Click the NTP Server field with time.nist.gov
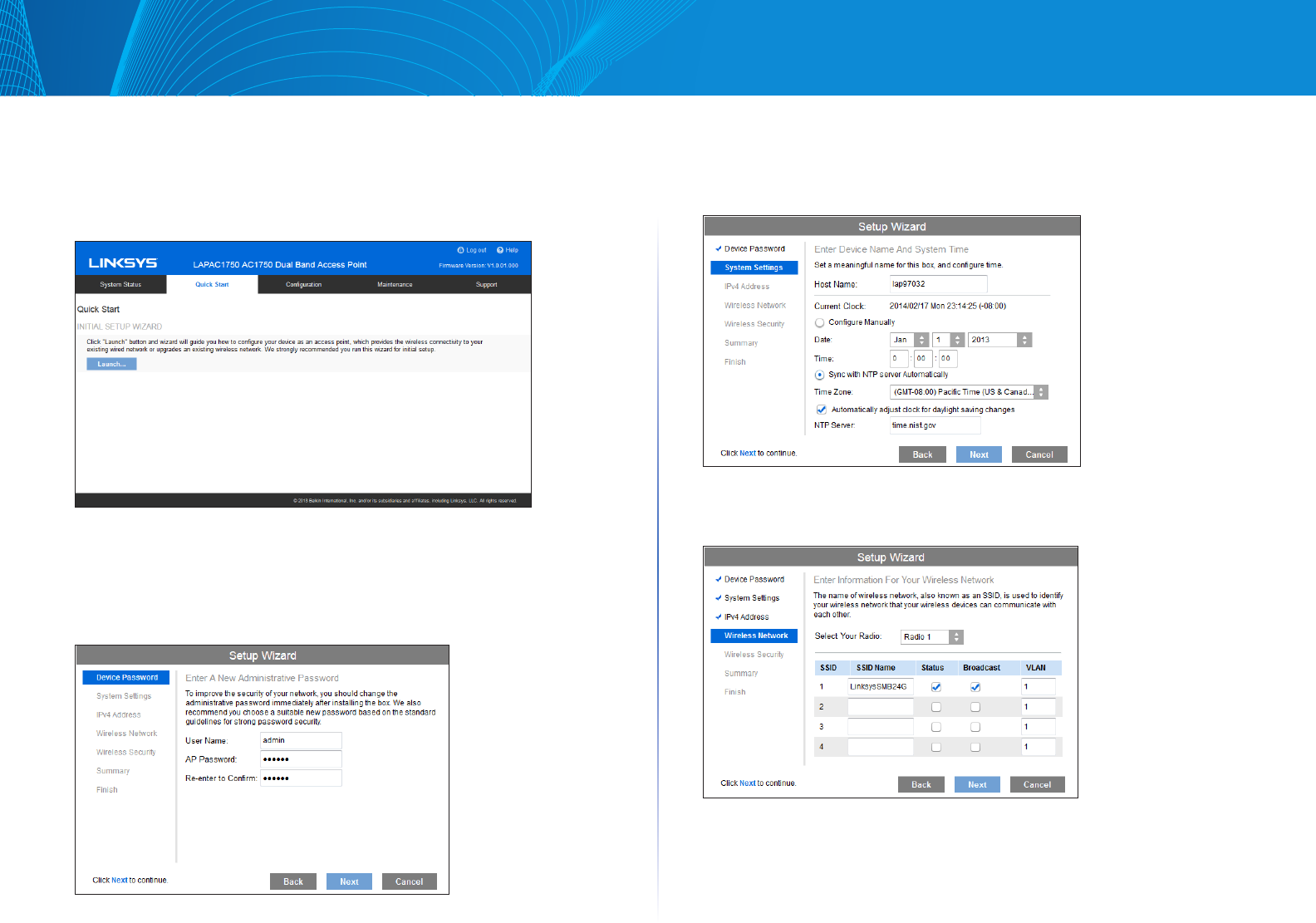Screen dimensions: 1316x923 pos(935,425)
